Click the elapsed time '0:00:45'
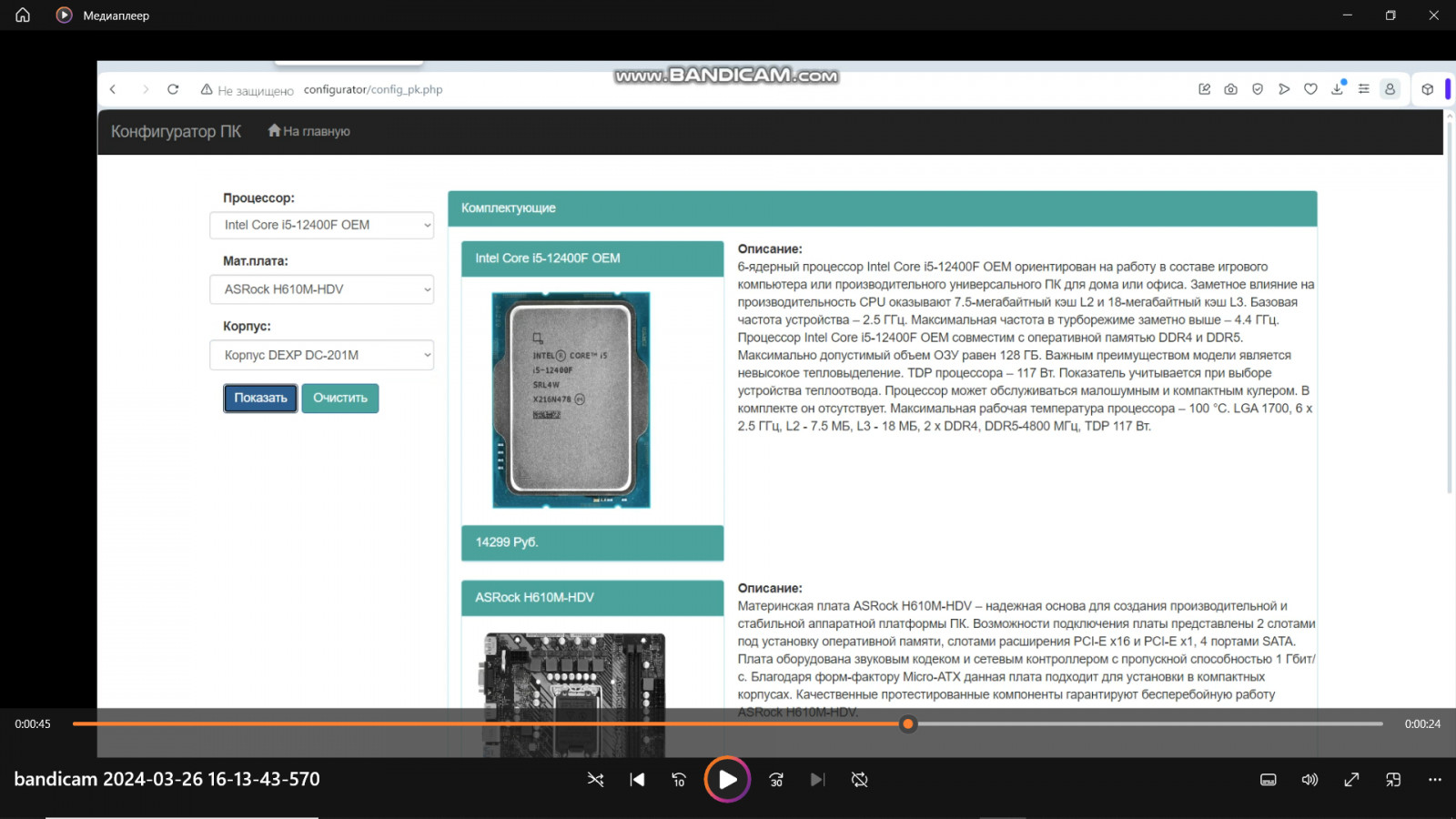The width and height of the screenshot is (1456, 819). (33, 724)
